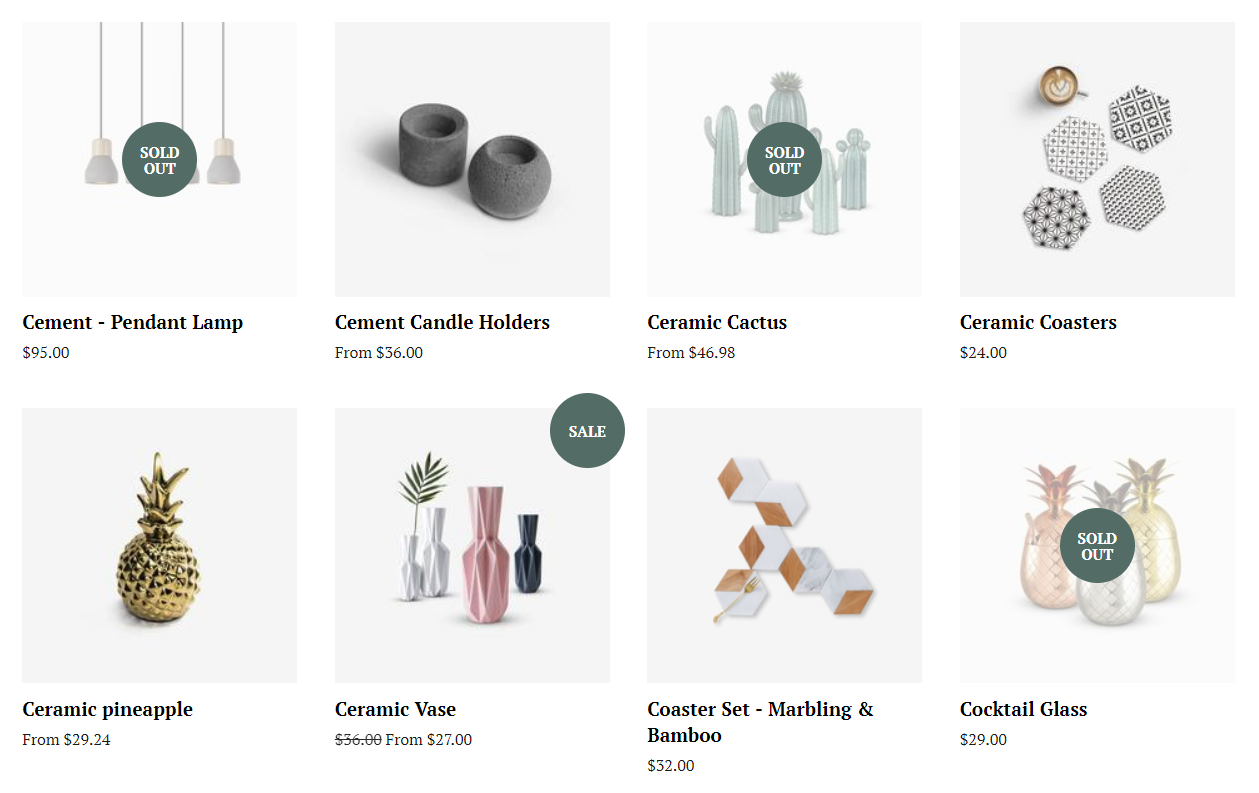The image size is (1259, 793).
Task: Open the Cocktail Glass title link
Action: pos(1023,709)
